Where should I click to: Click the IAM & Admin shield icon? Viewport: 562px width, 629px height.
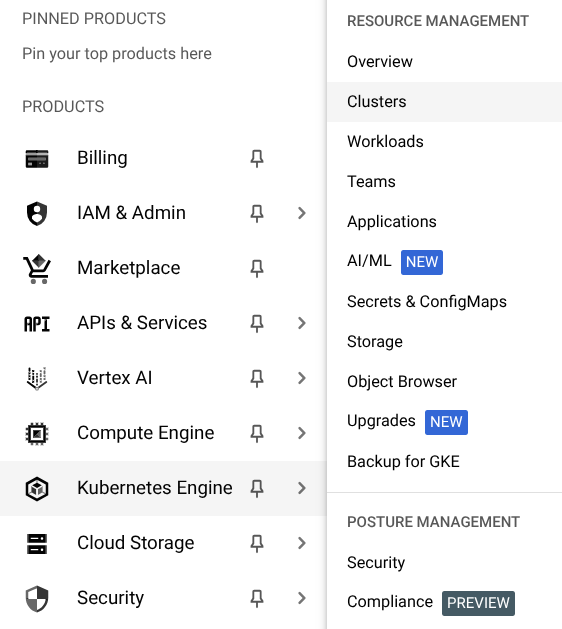[x=37, y=213]
